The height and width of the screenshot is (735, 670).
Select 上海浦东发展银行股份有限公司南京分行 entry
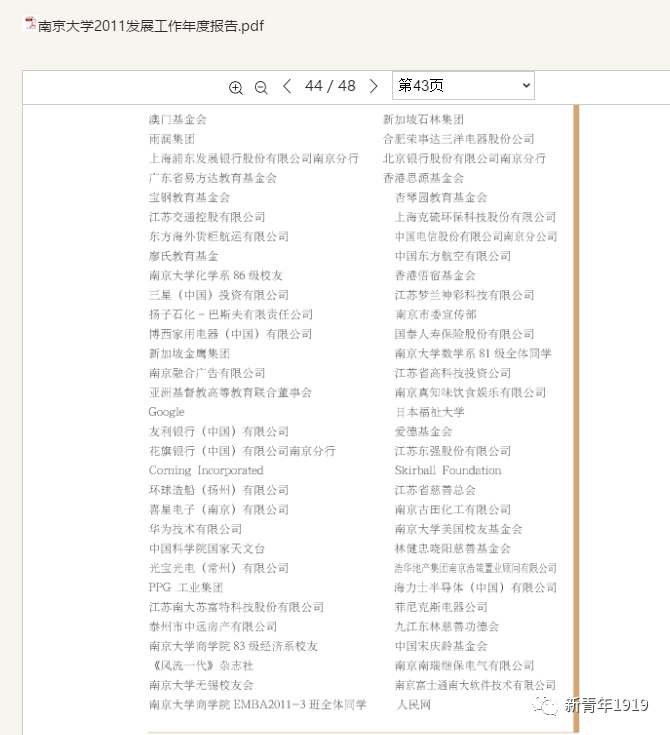(x=254, y=158)
